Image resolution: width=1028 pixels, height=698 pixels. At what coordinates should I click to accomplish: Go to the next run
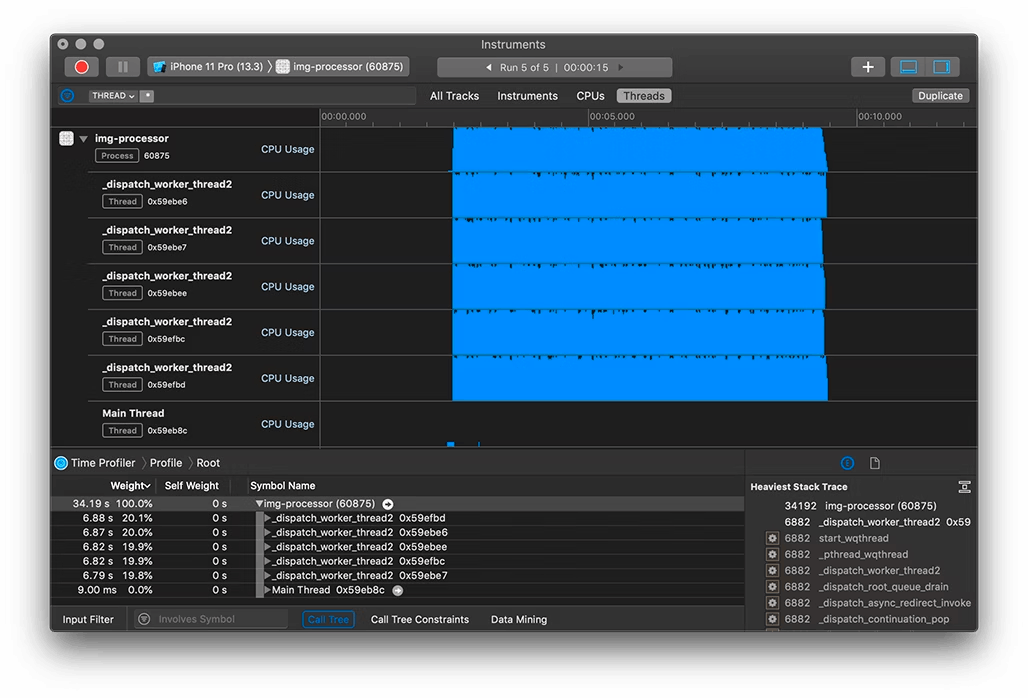pyautogui.click(x=621, y=68)
